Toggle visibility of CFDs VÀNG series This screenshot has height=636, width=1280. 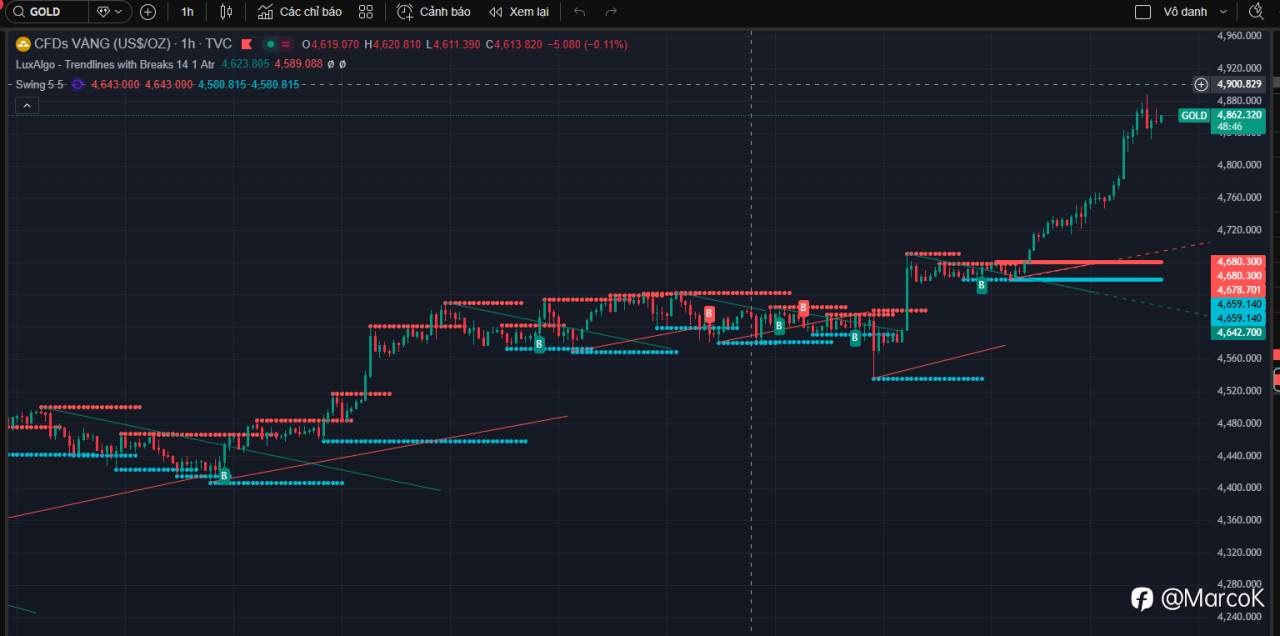pyautogui.click(x=270, y=44)
